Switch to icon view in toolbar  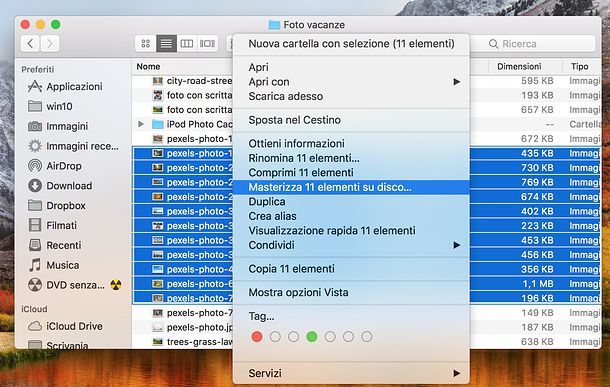(145, 44)
